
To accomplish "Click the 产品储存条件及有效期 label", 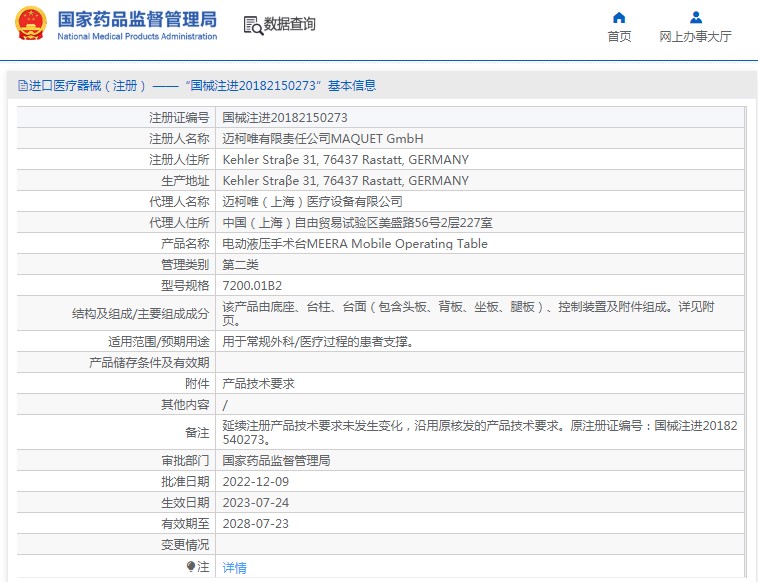I will coord(149,363).
